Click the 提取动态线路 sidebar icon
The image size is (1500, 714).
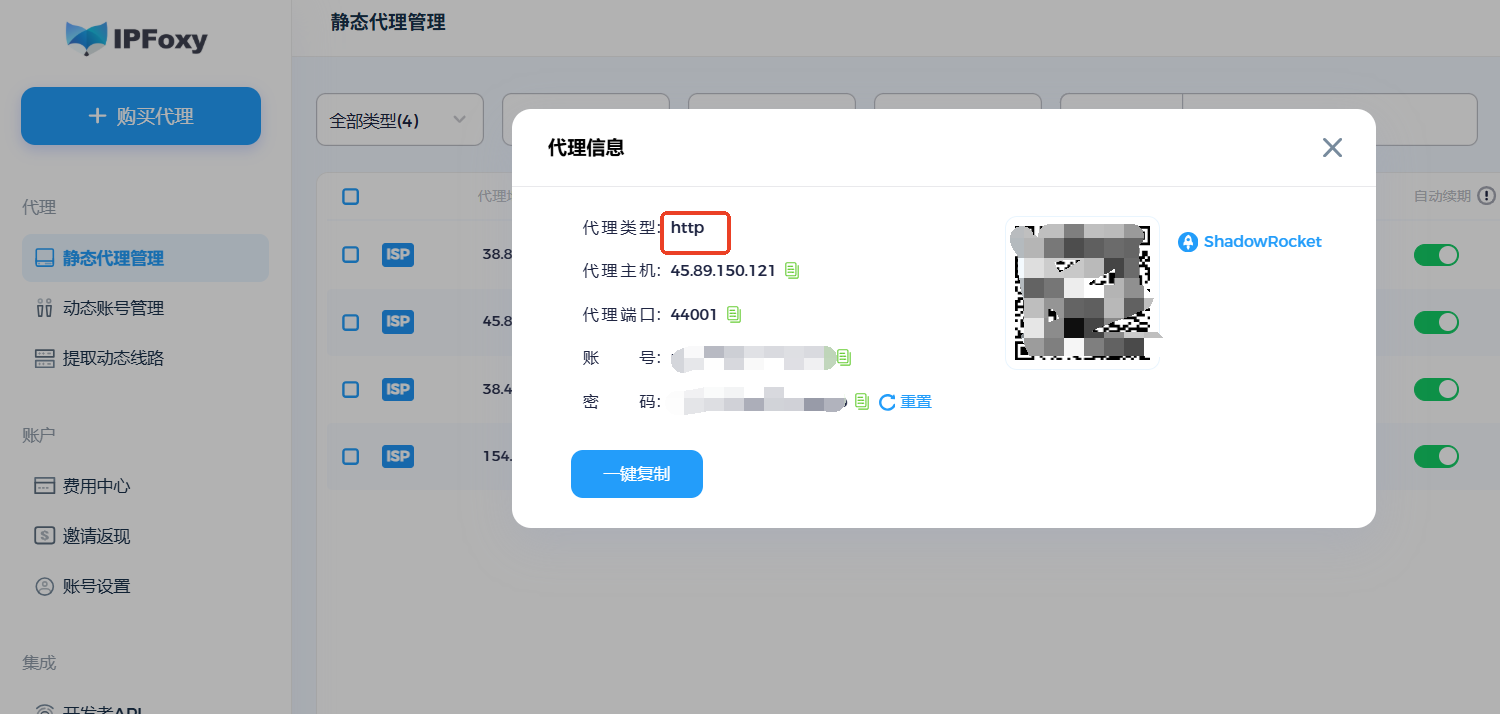click(44, 358)
